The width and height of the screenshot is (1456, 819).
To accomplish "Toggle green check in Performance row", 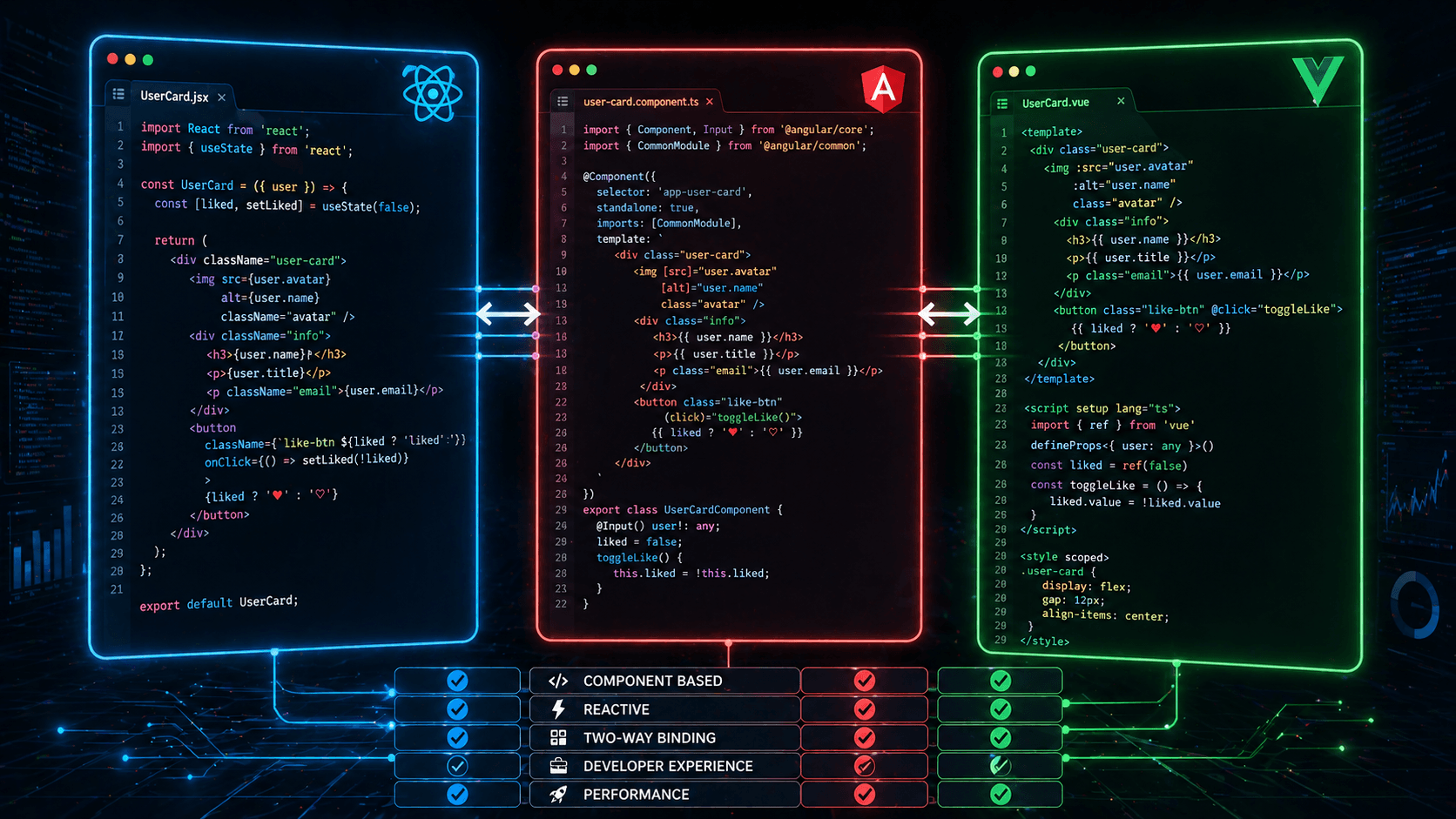I will tap(1001, 795).
